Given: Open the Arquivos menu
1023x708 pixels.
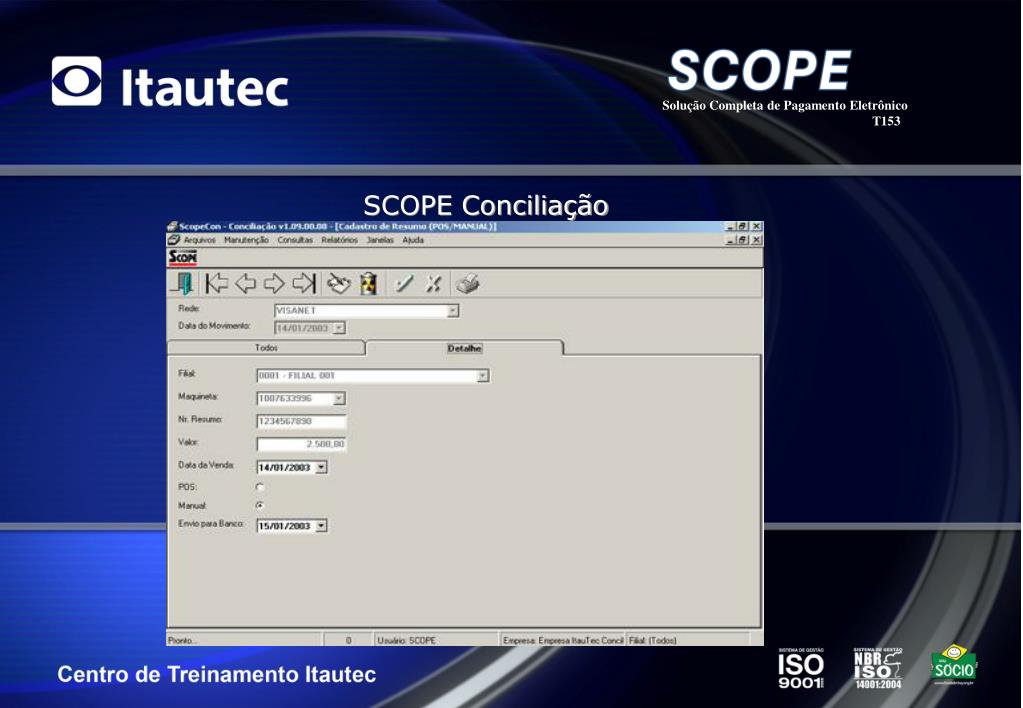Looking at the screenshot, I should (x=199, y=240).
